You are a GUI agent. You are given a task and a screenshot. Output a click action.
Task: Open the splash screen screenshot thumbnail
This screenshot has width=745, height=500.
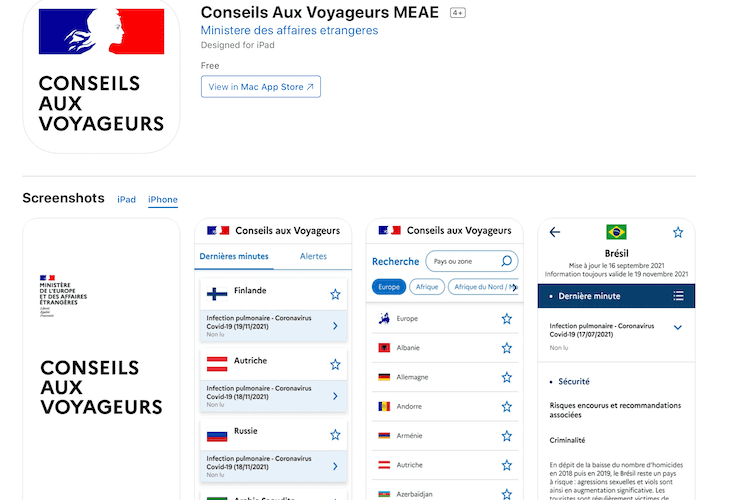[x=101, y=359]
